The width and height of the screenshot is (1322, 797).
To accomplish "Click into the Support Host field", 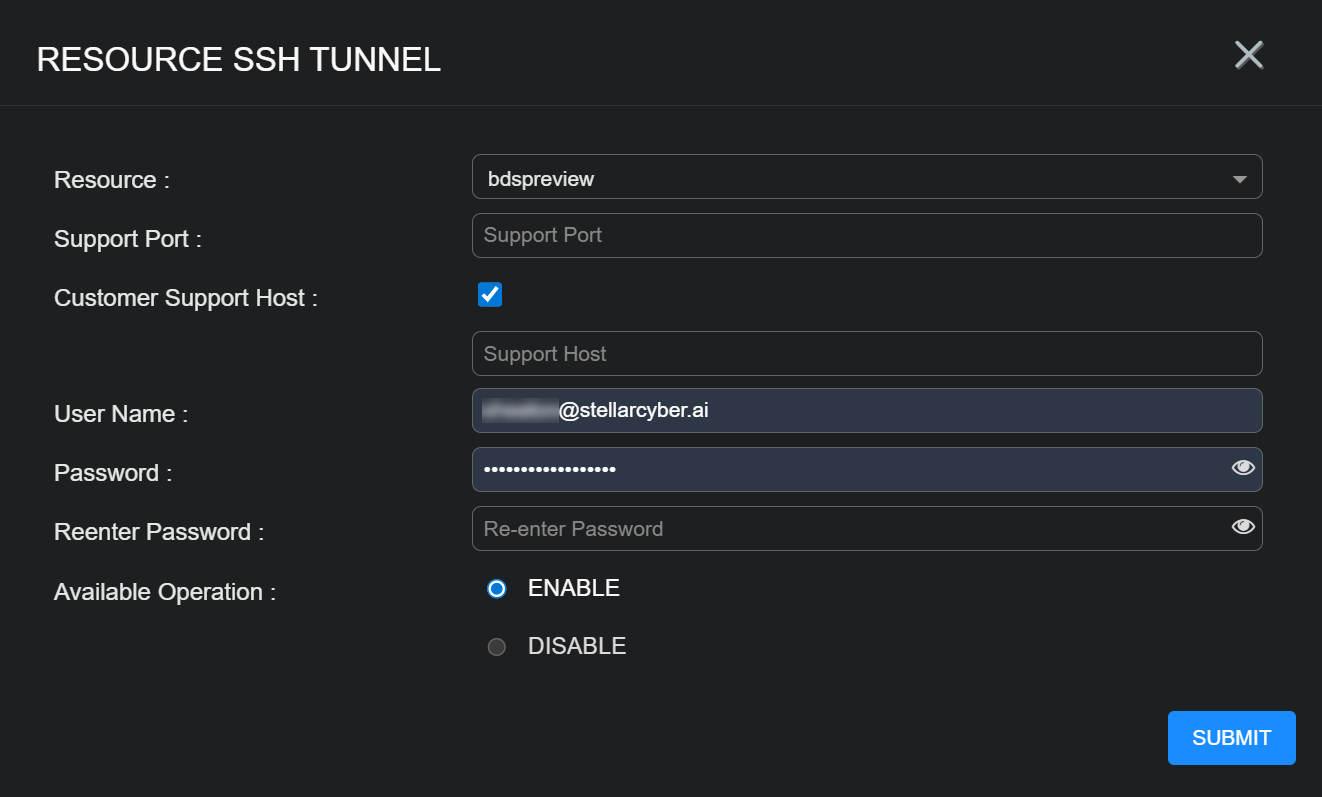I will click(x=866, y=354).
